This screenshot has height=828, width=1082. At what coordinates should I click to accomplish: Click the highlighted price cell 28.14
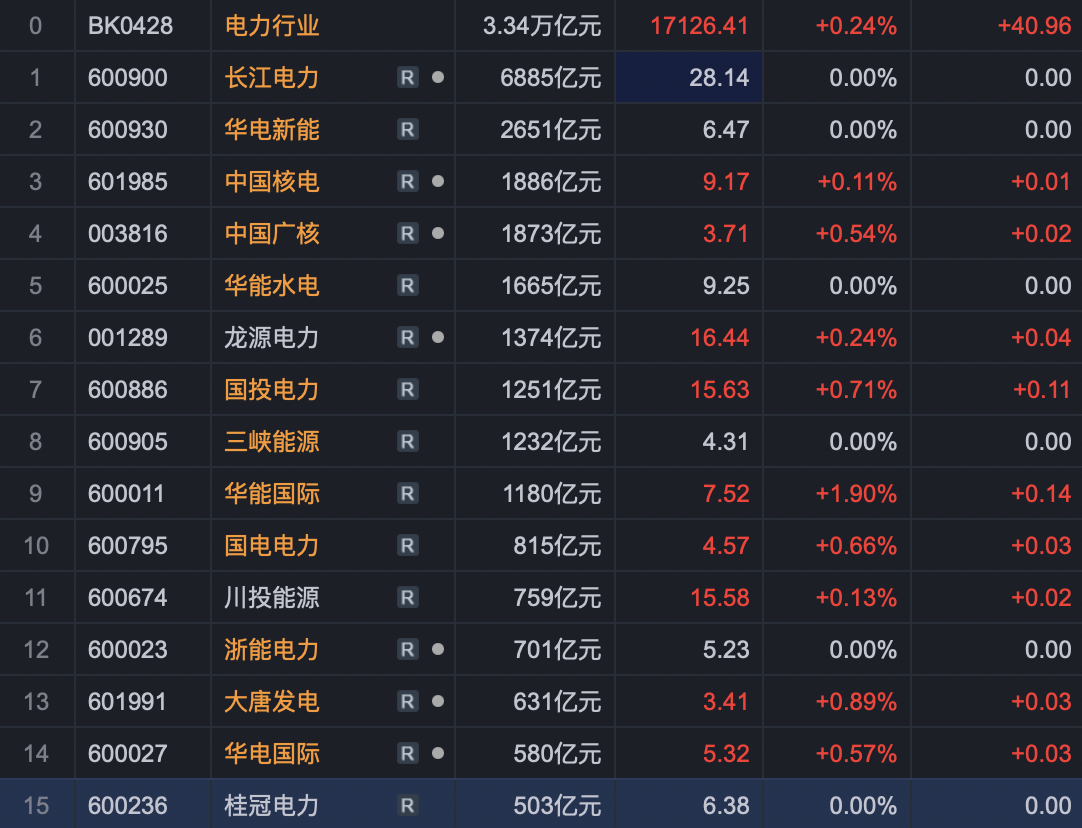click(x=689, y=77)
